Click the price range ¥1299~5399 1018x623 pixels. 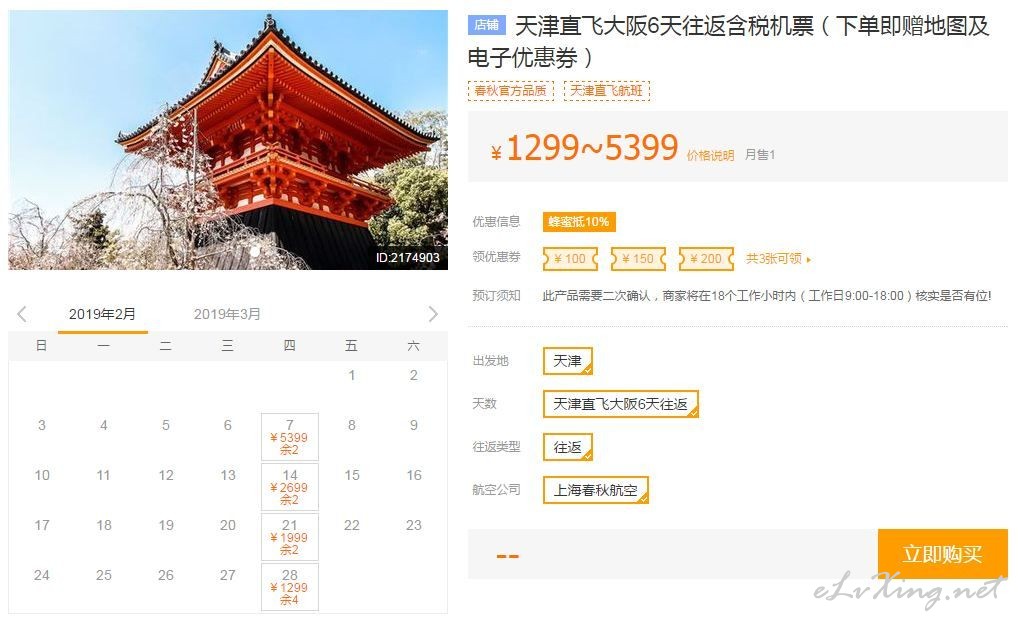[x=584, y=148]
